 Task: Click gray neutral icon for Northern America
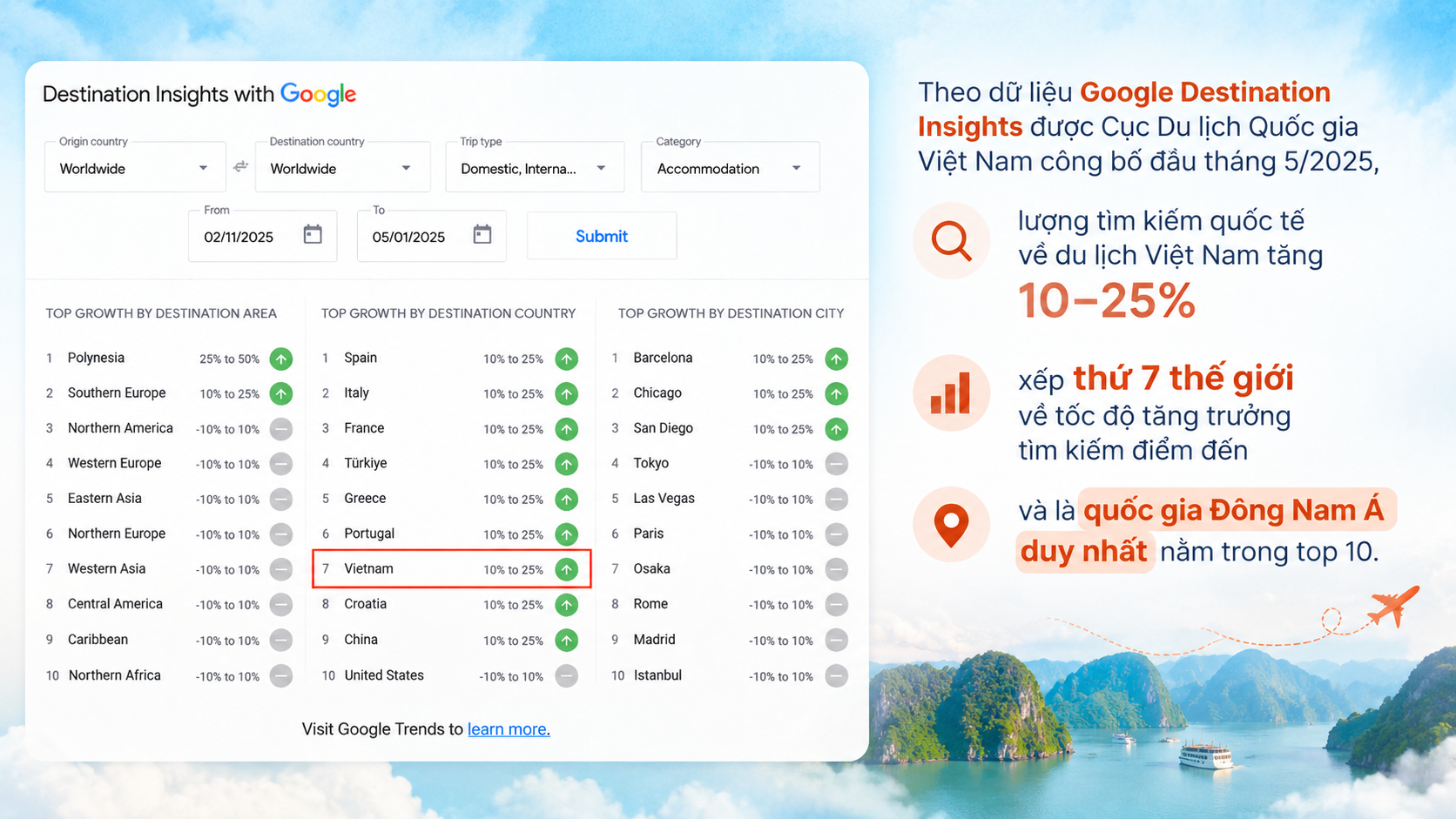(280, 429)
